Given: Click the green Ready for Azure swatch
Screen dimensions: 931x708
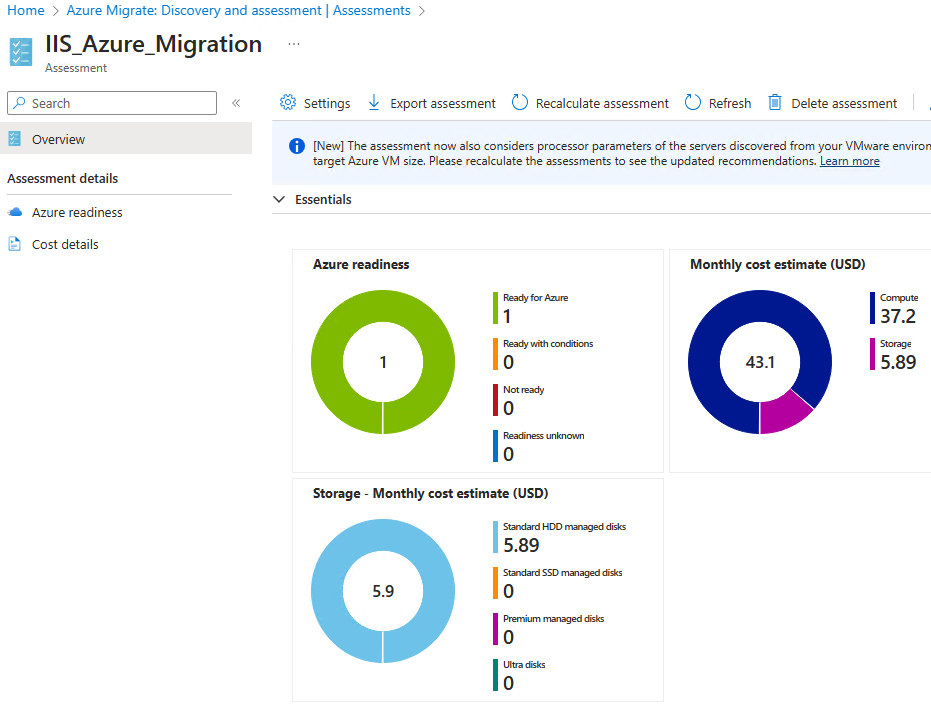Looking at the screenshot, I should pos(495,308).
